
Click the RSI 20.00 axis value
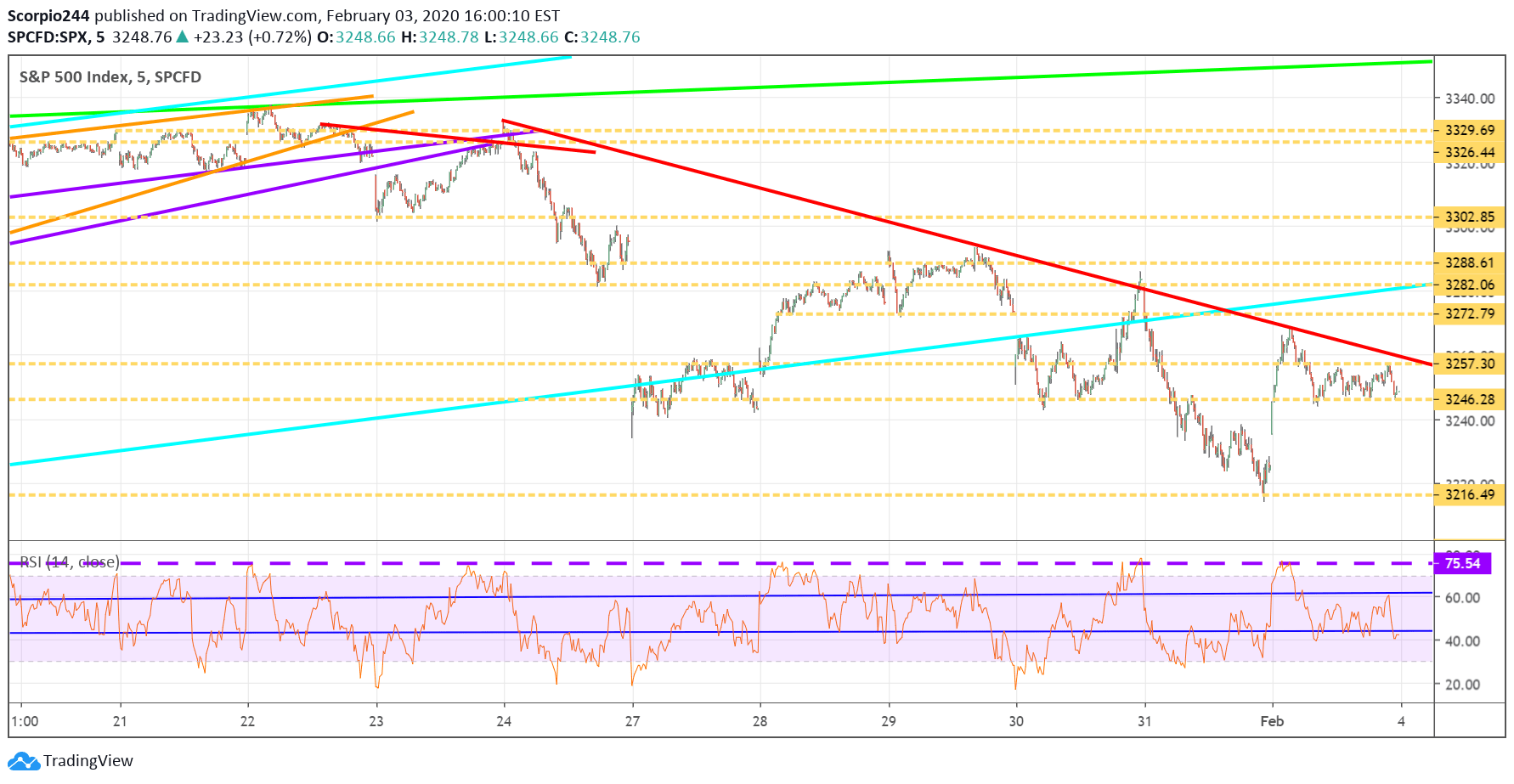coord(1462,685)
